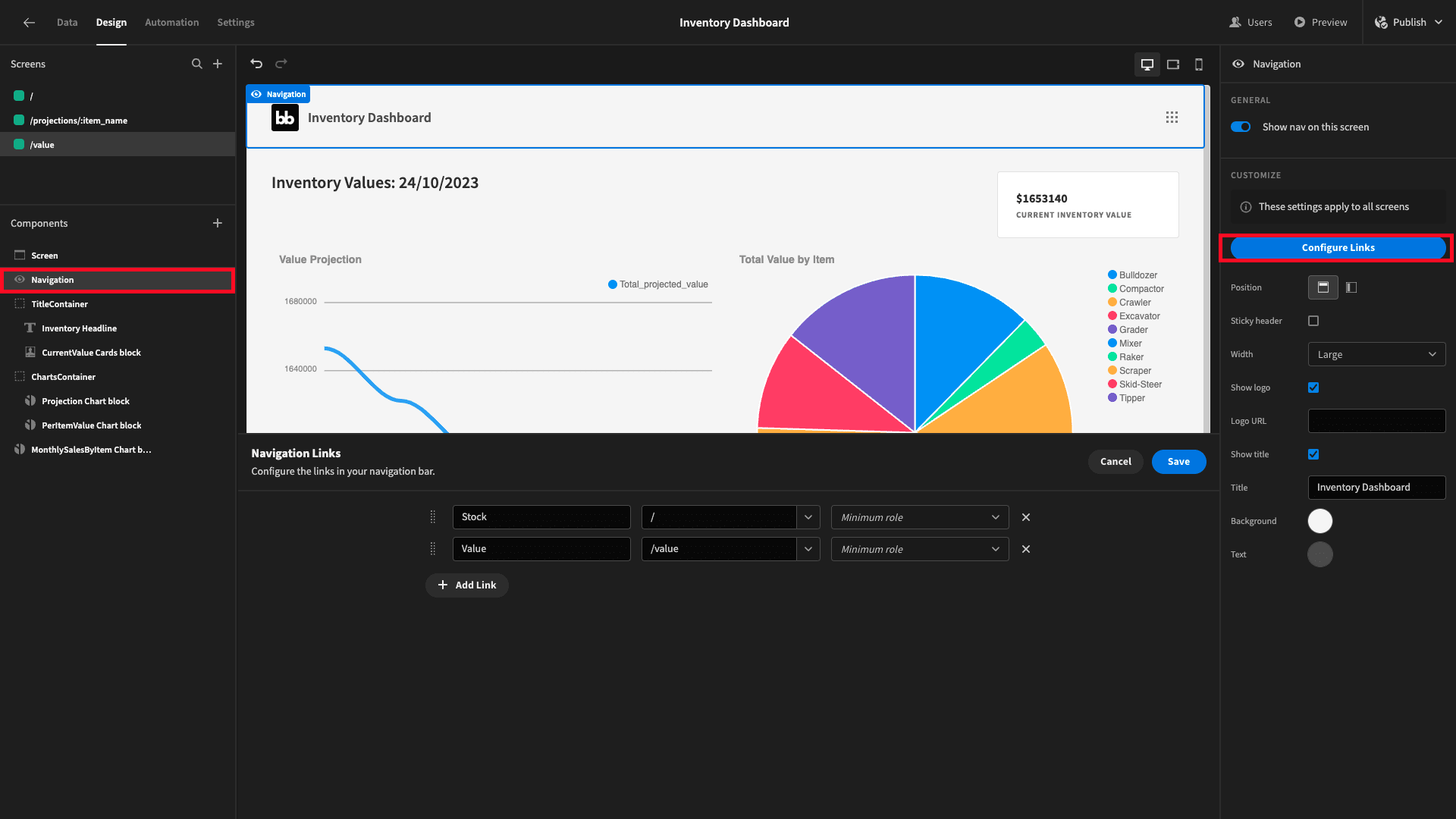The height and width of the screenshot is (819, 1456).
Task: Save the navigation links
Action: pos(1179,462)
